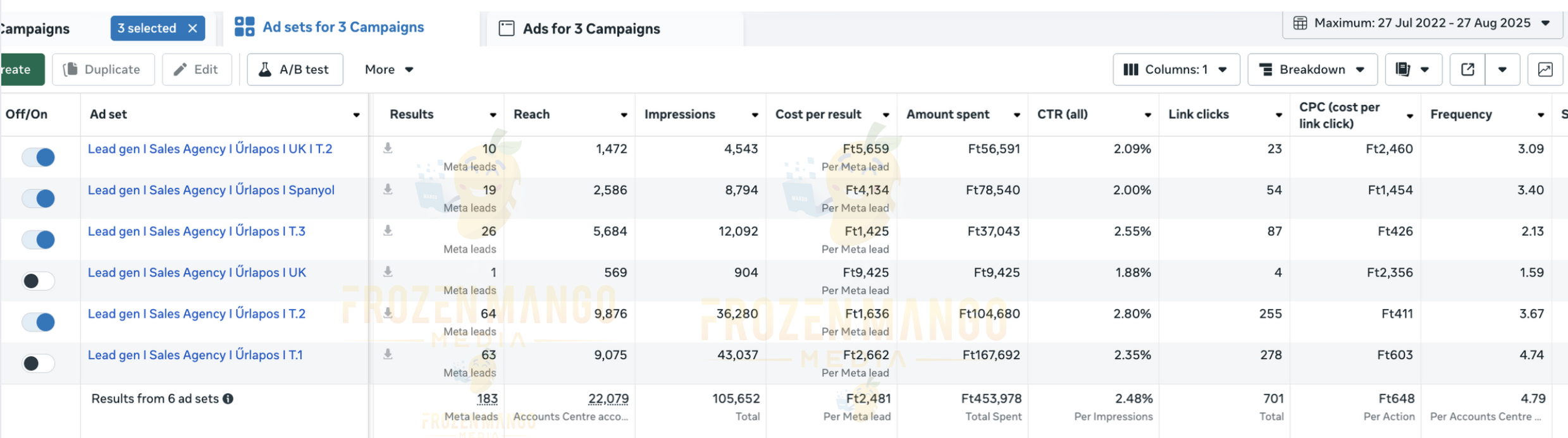Sort by Amount spent column header
Viewport: 1568px width, 438px height.
coord(947,114)
